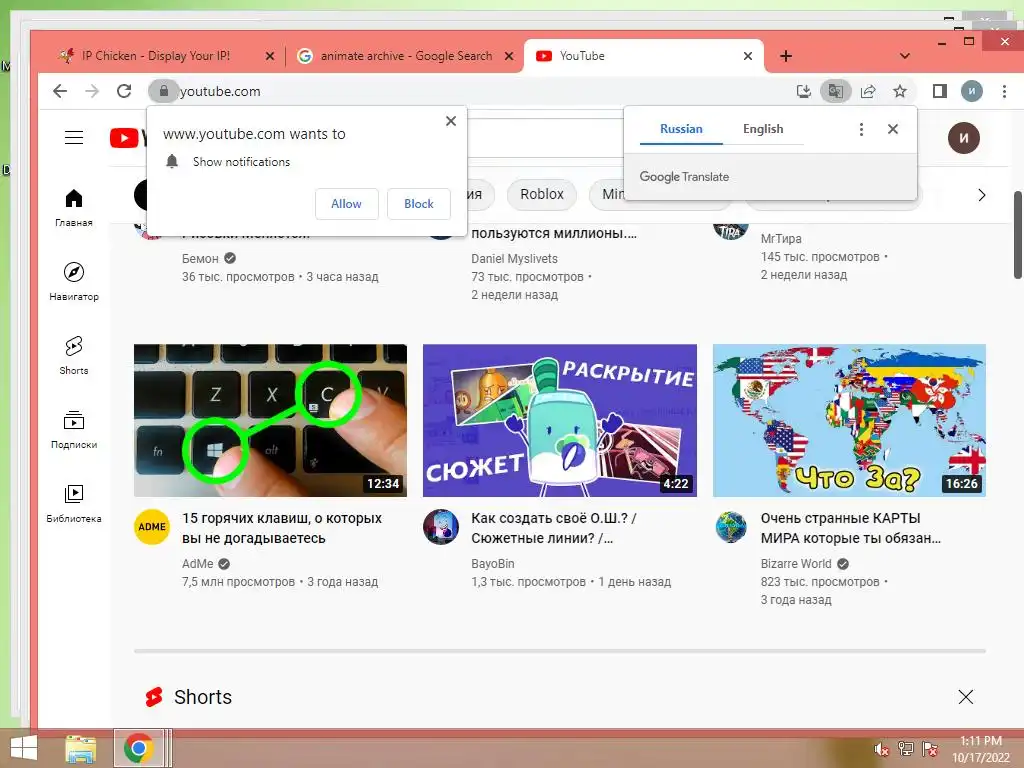The image size is (1024, 768).
Task: Open video title Очень странные КАРТЫ МИРА
Action: pos(850,528)
